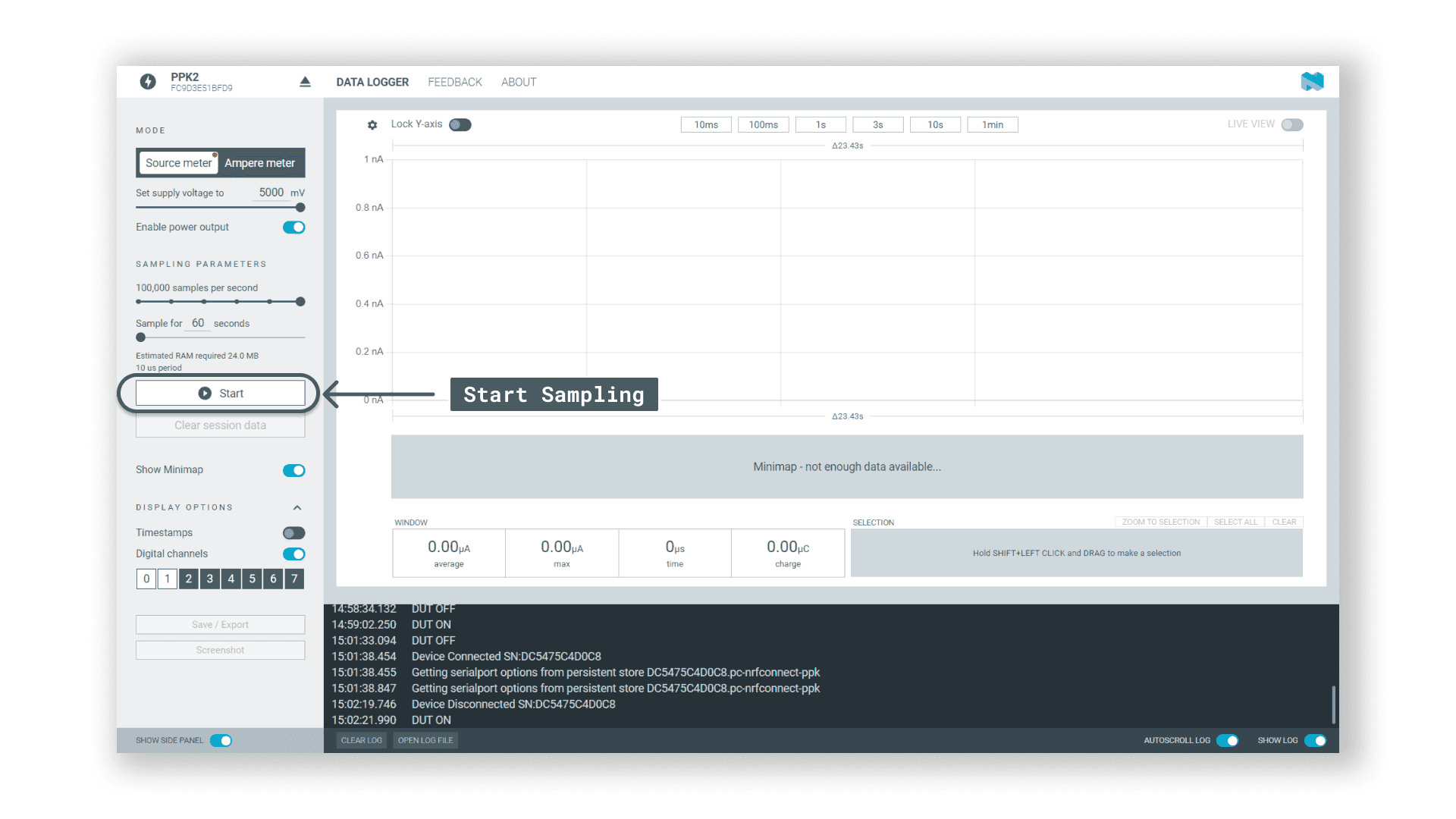The image size is (1456, 819).
Task: Click the PPK2 device lightning icon
Action: coord(148,82)
